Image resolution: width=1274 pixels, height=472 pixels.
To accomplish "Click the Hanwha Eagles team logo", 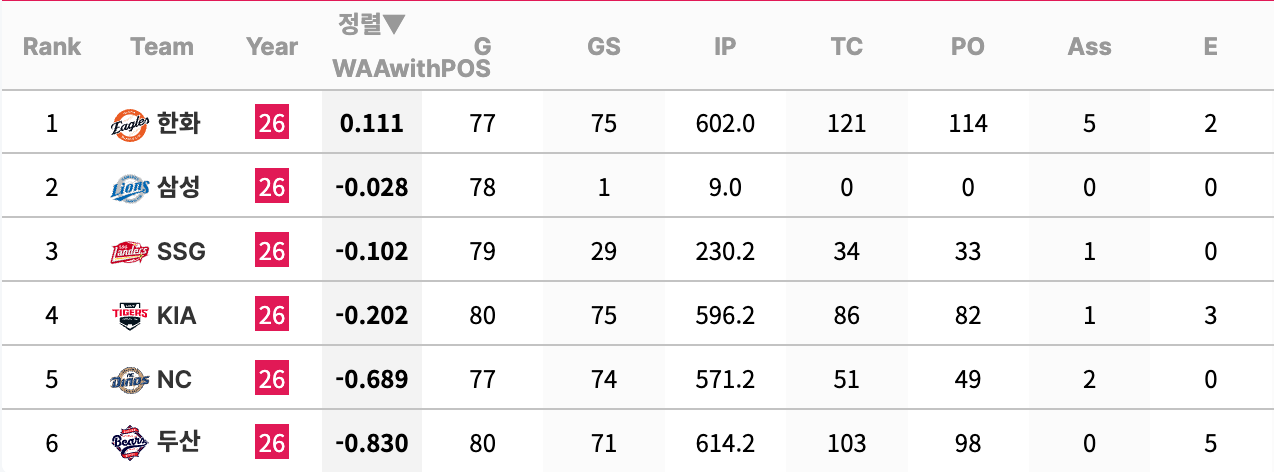I will click(130, 124).
